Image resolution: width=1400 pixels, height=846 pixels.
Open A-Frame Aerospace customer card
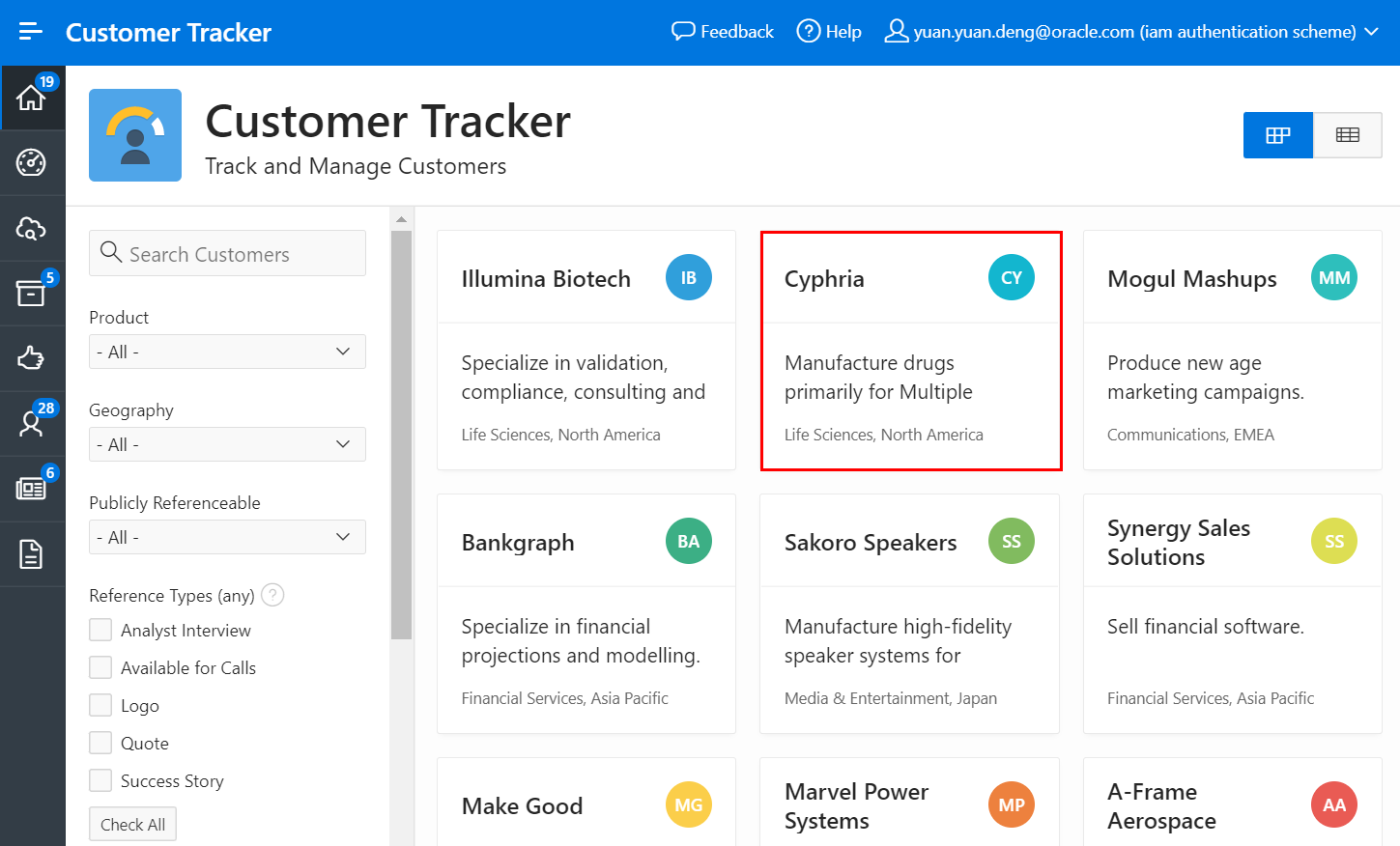(x=1233, y=803)
